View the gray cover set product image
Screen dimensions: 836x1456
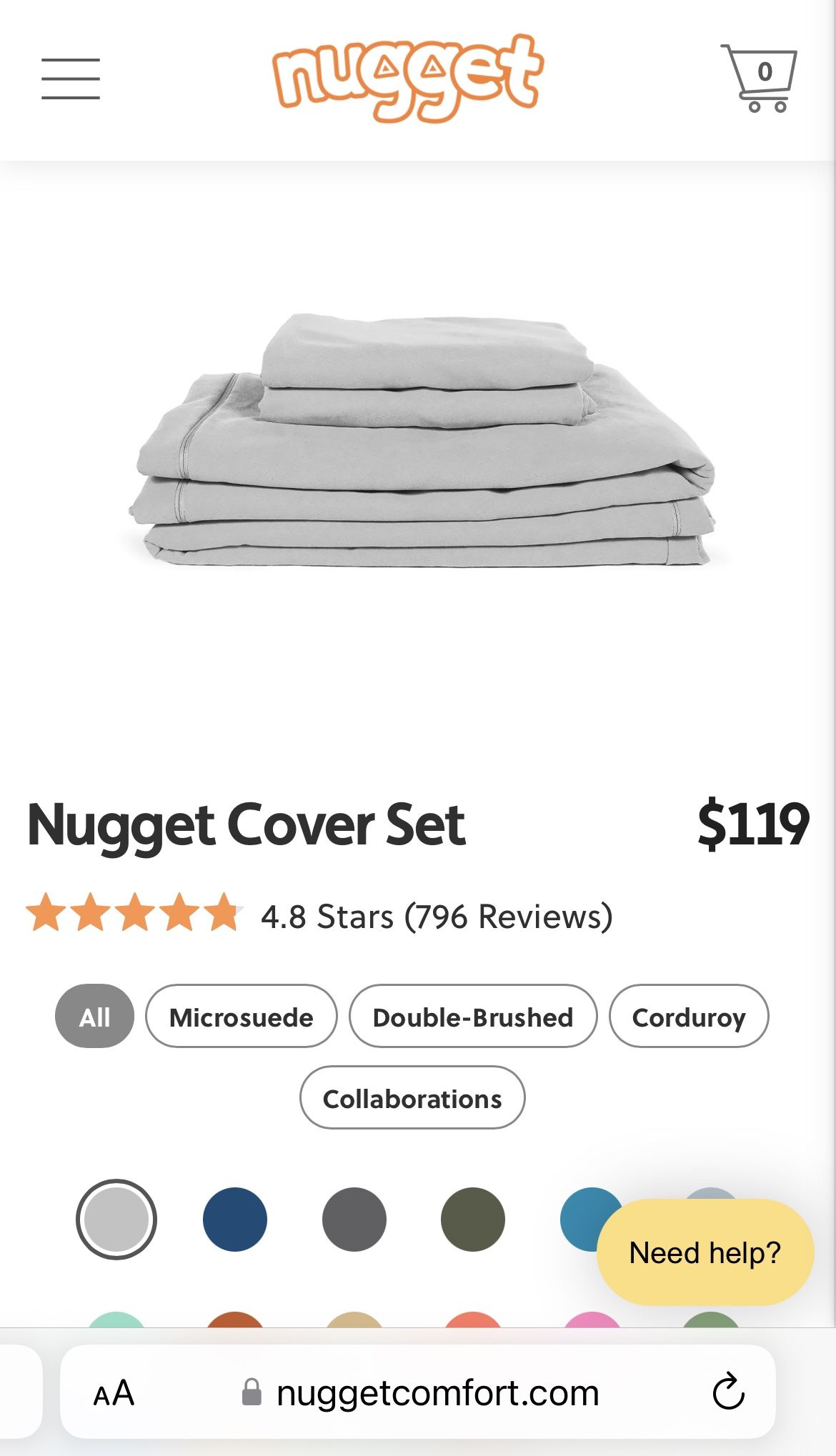(x=422, y=439)
